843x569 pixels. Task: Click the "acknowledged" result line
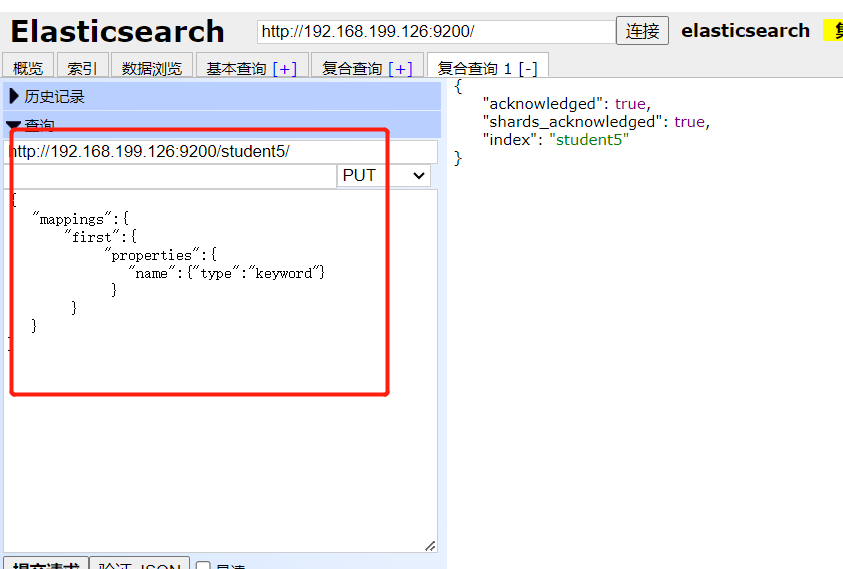point(567,103)
